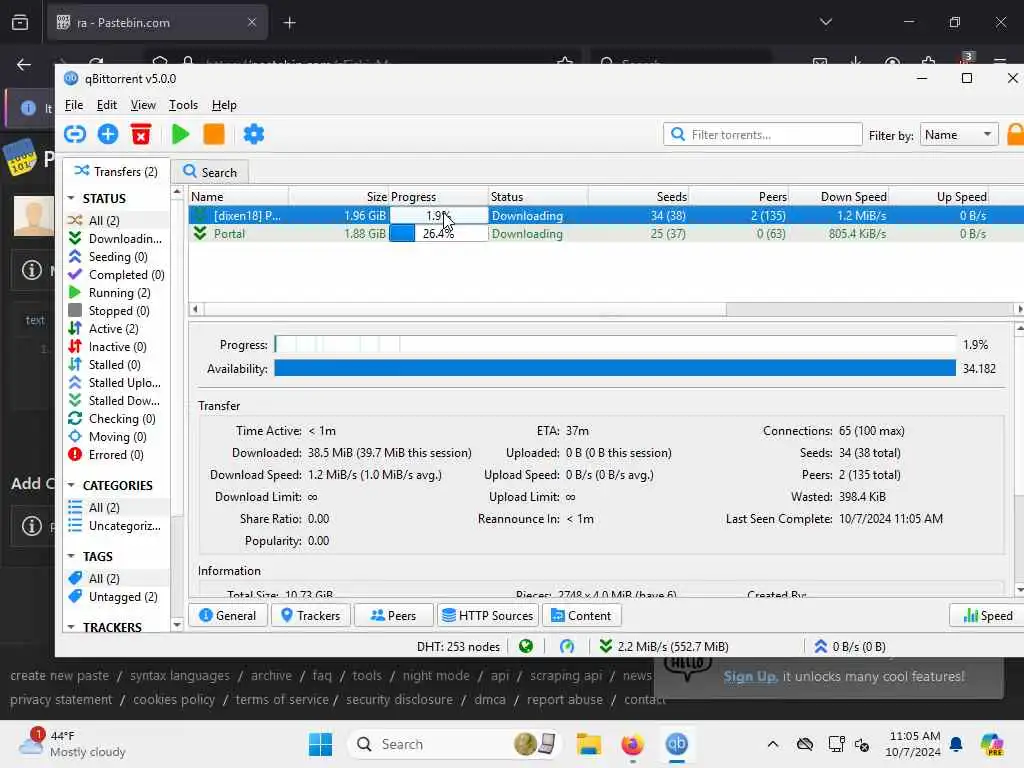Click the Speed graph button

(987, 616)
